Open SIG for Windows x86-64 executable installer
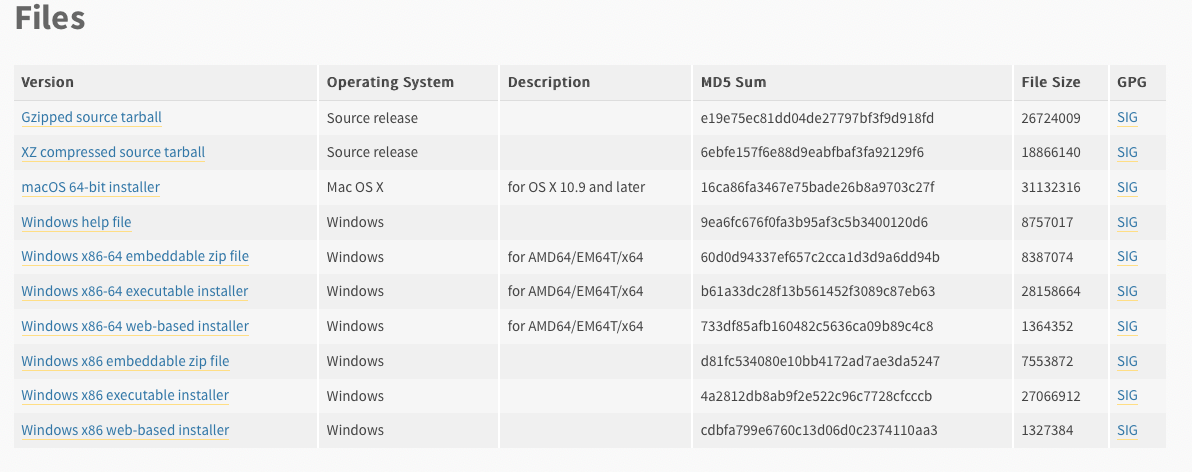Screen dimensions: 1192x472 point(1127,291)
